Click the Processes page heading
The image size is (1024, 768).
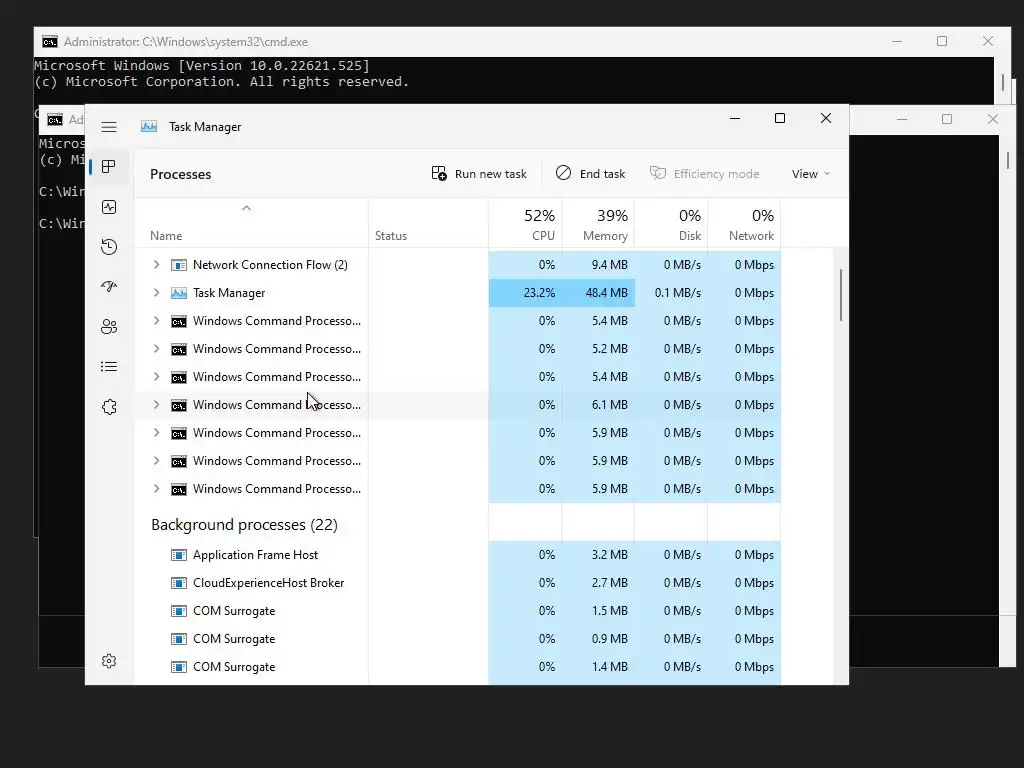coord(181,174)
